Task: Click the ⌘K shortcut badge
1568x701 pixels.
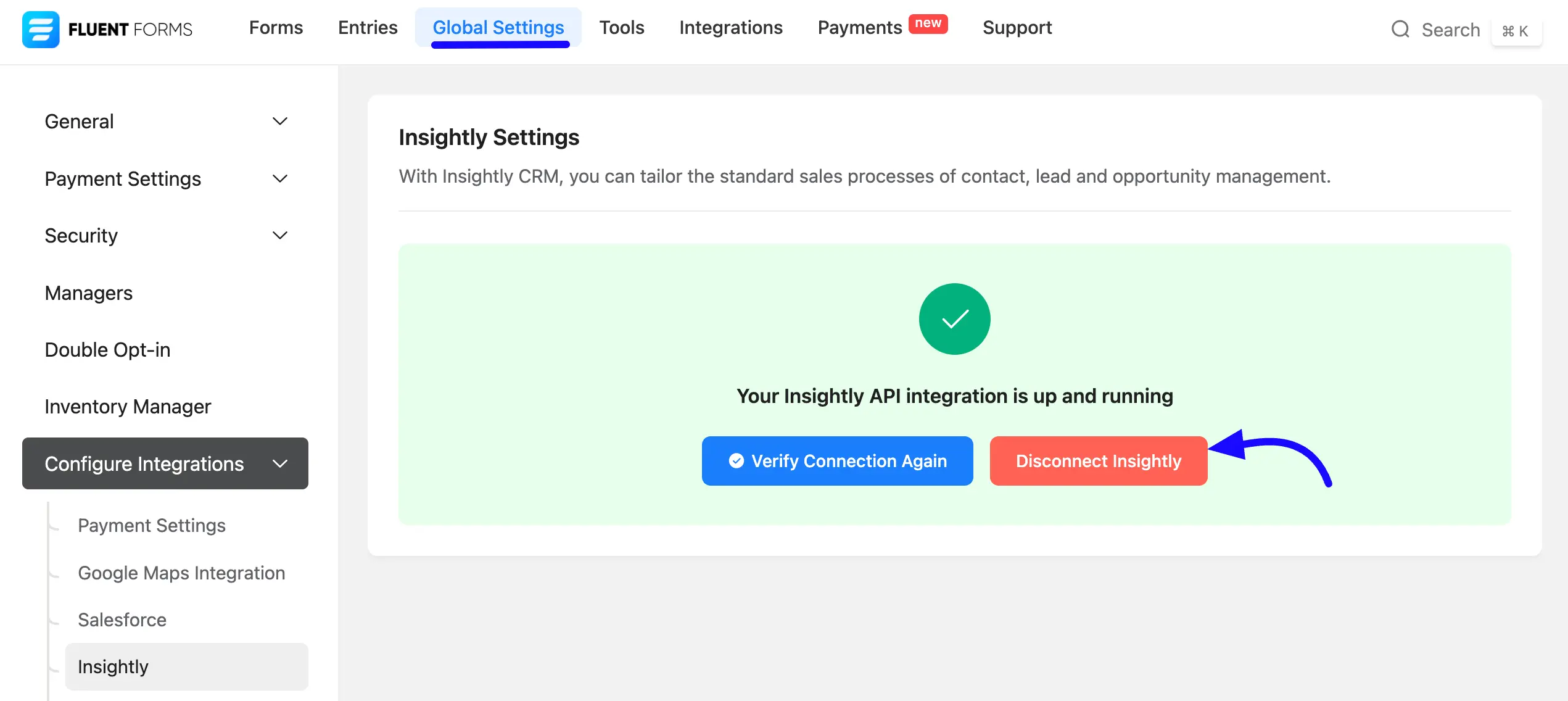Action: (1516, 31)
